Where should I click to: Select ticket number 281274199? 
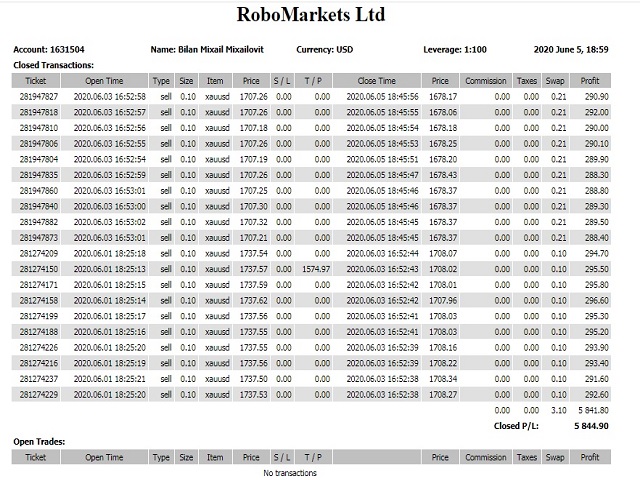(39, 316)
